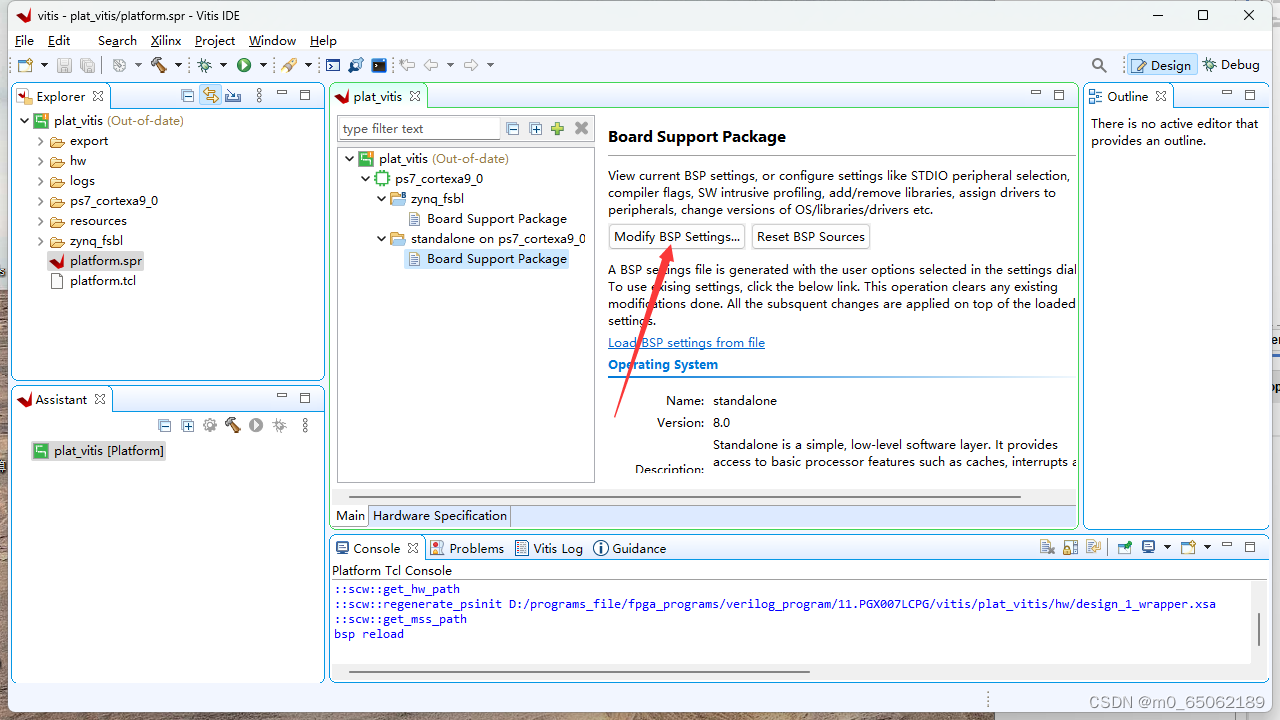Open the Load BSP settings from file link
This screenshot has width=1280, height=720.
686,342
